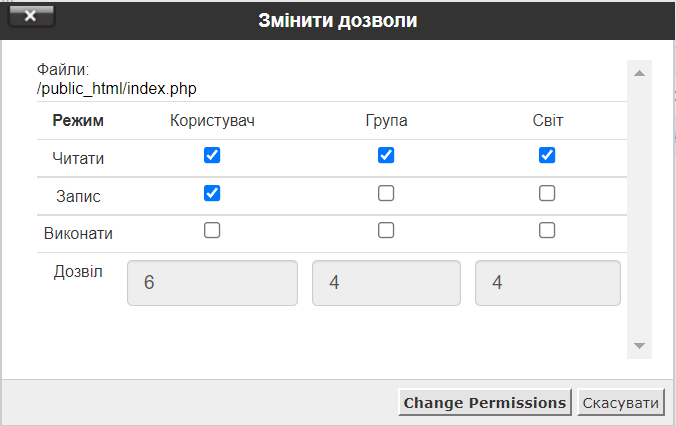676x426 pixels.
Task: Check the Виконати box for Група
Action: 386,230
